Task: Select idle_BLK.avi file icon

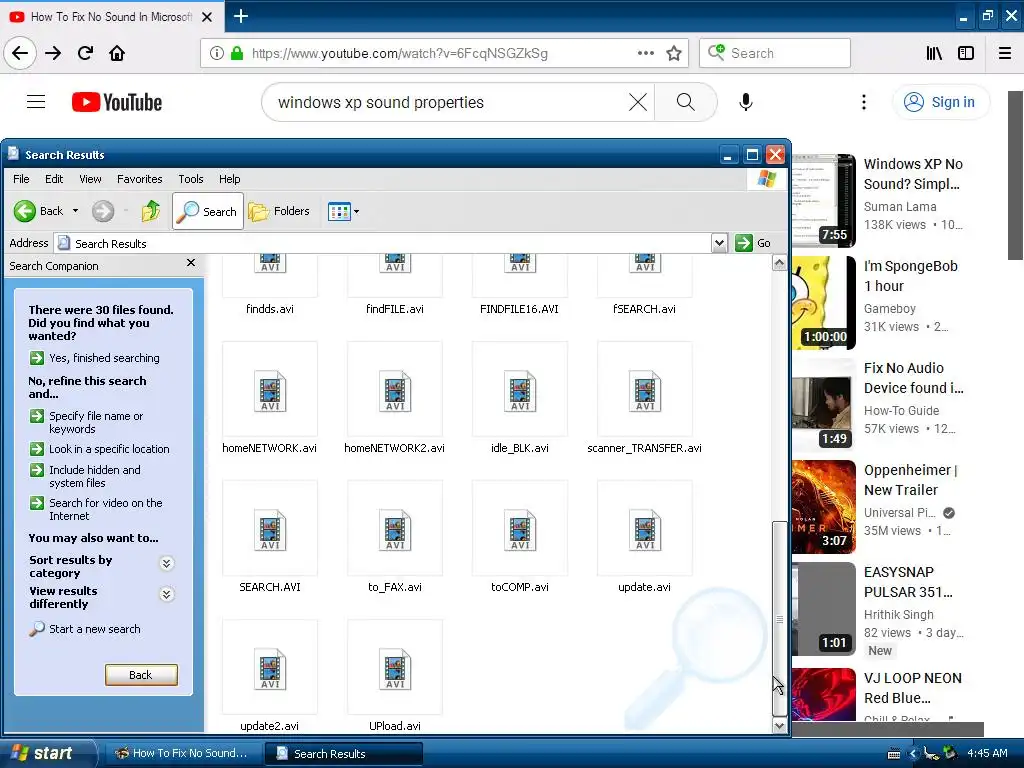Action: click(520, 392)
